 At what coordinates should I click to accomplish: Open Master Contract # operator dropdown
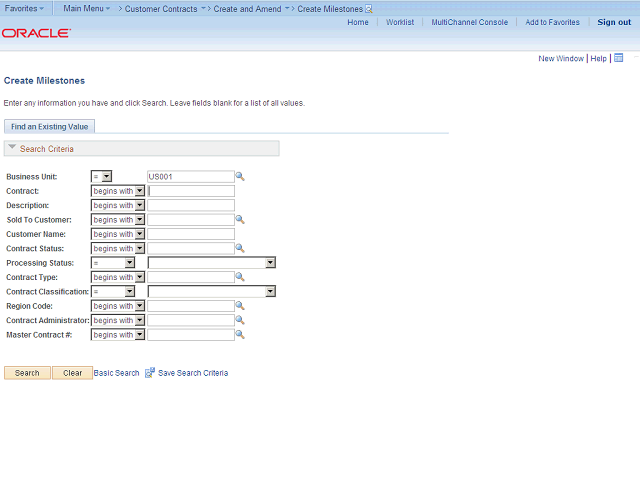pos(118,335)
